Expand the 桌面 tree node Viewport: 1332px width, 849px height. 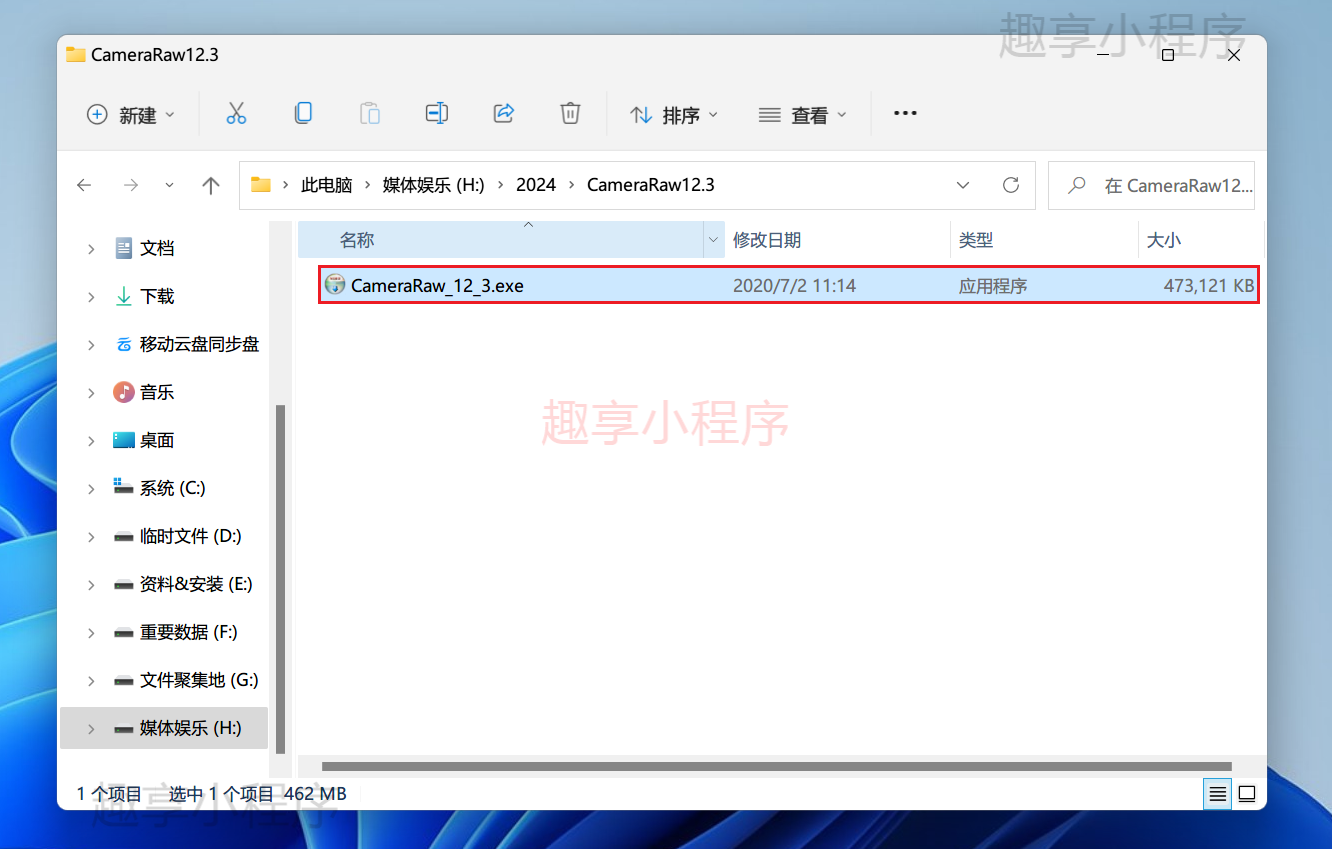click(91, 440)
